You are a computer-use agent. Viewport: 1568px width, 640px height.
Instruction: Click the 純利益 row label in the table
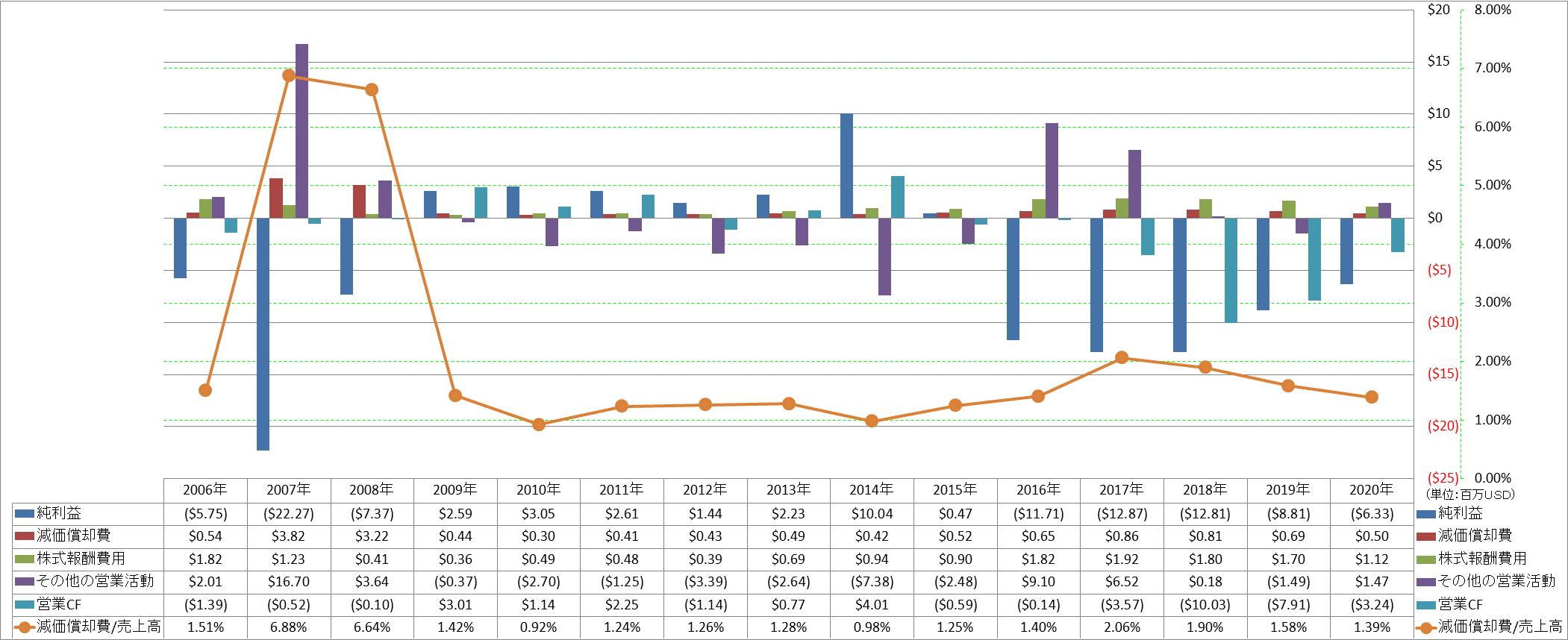click(x=59, y=513)
